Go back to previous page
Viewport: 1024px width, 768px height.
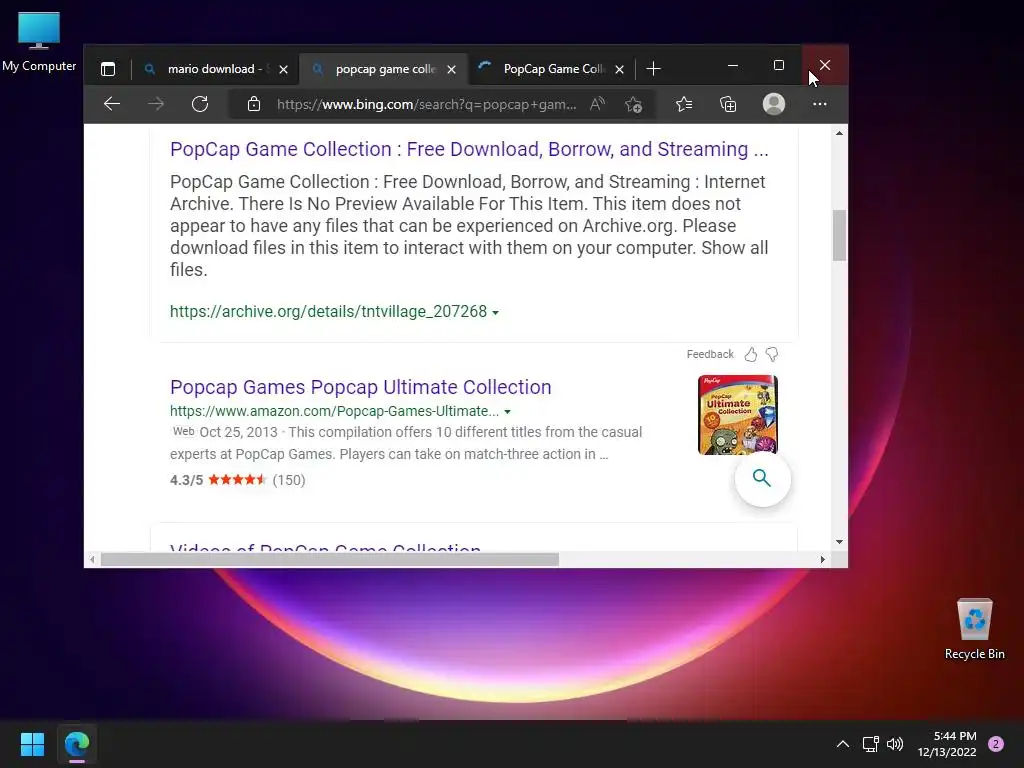[x=112, y=104]
